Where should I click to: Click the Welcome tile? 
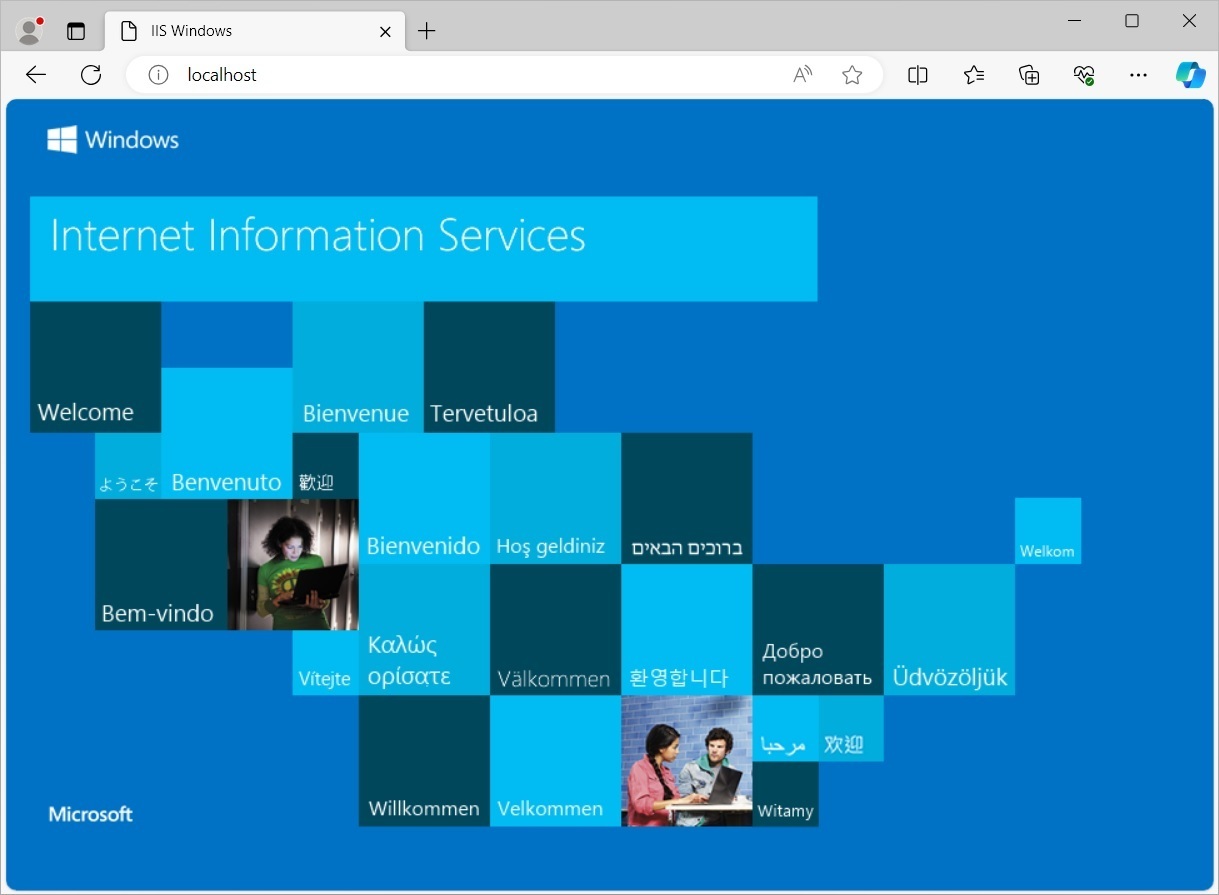(x=95, y=367)
